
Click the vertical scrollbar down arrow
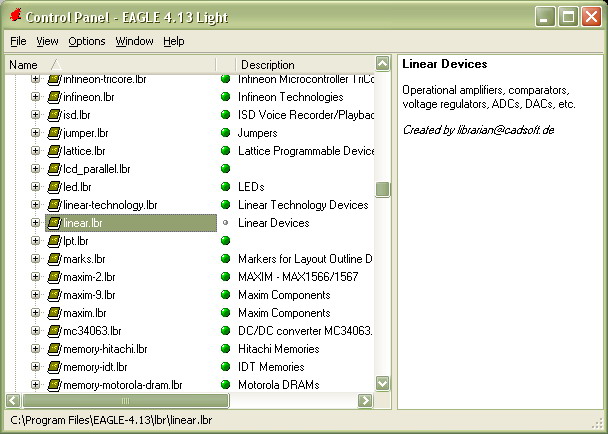point(383,384)
